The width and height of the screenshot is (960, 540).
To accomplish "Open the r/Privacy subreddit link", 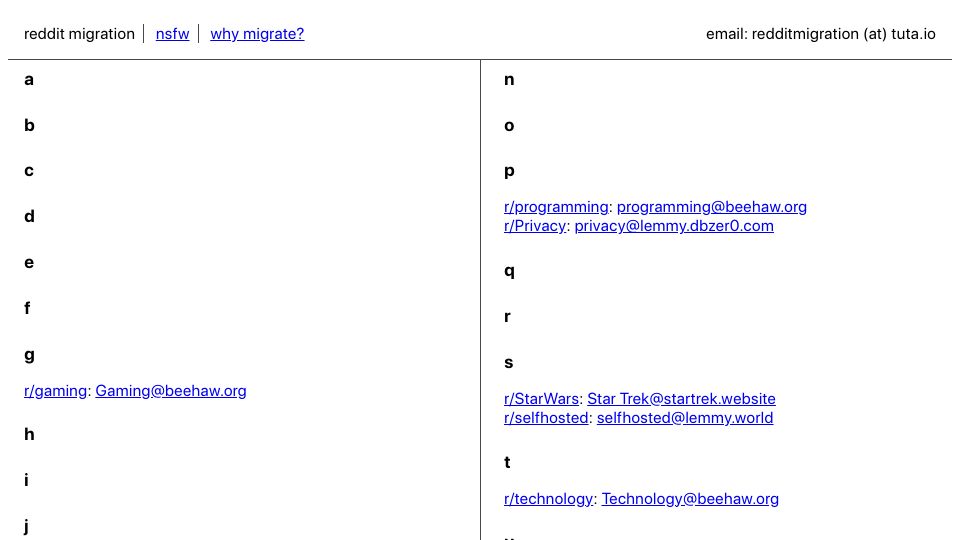I will (535, 226).
